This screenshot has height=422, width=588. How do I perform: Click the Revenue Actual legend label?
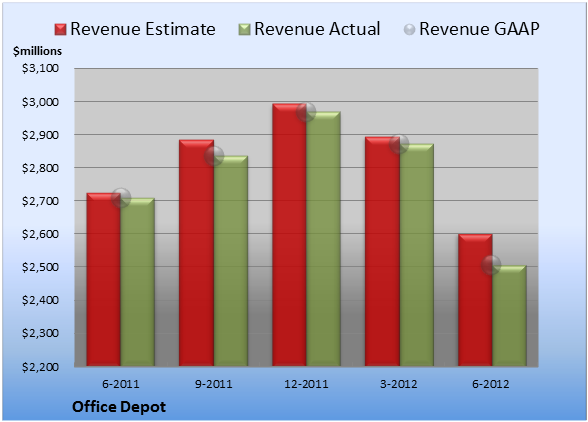click(317, 29)
